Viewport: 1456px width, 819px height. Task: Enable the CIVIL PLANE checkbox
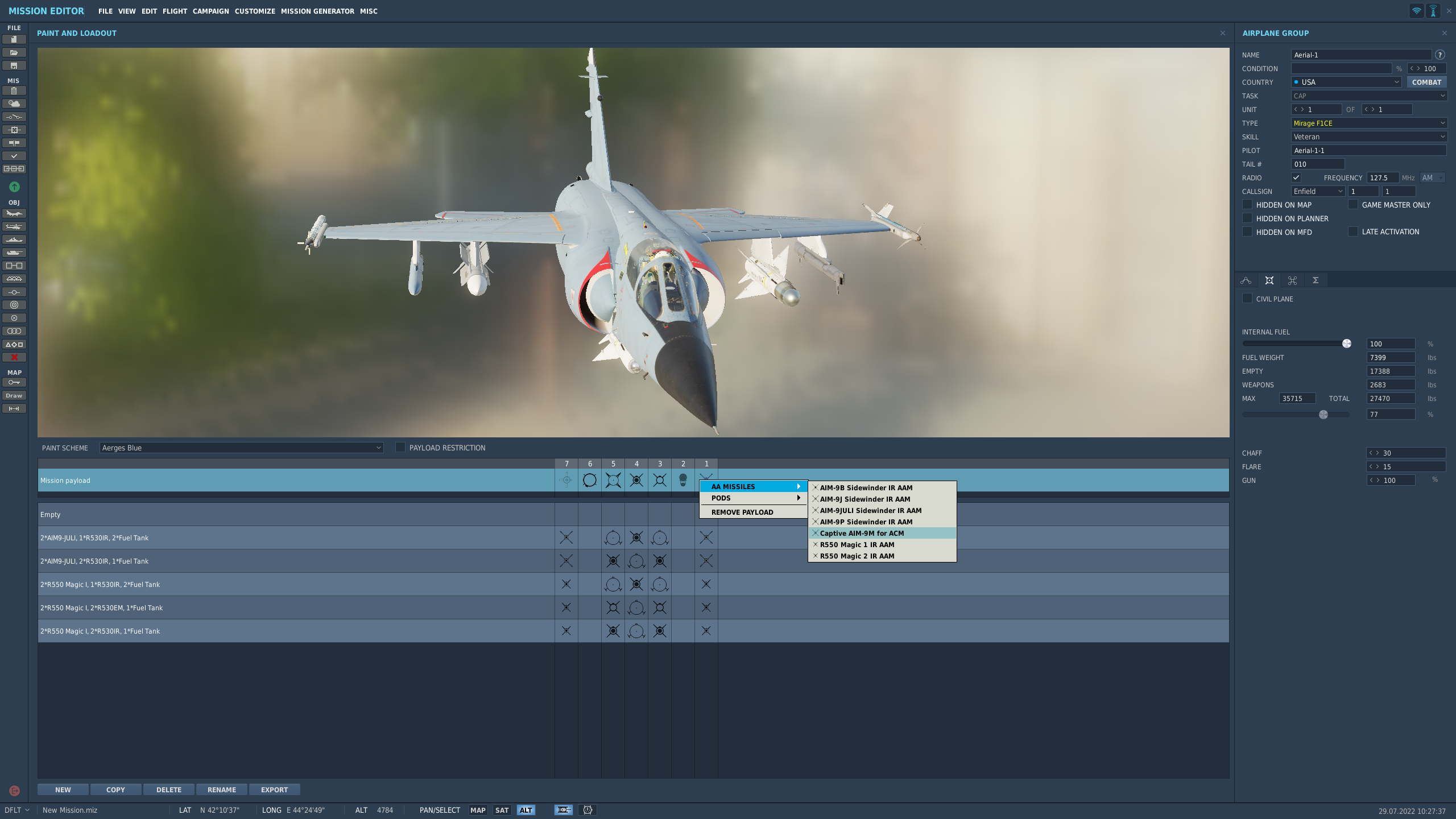pos(1247,298)
